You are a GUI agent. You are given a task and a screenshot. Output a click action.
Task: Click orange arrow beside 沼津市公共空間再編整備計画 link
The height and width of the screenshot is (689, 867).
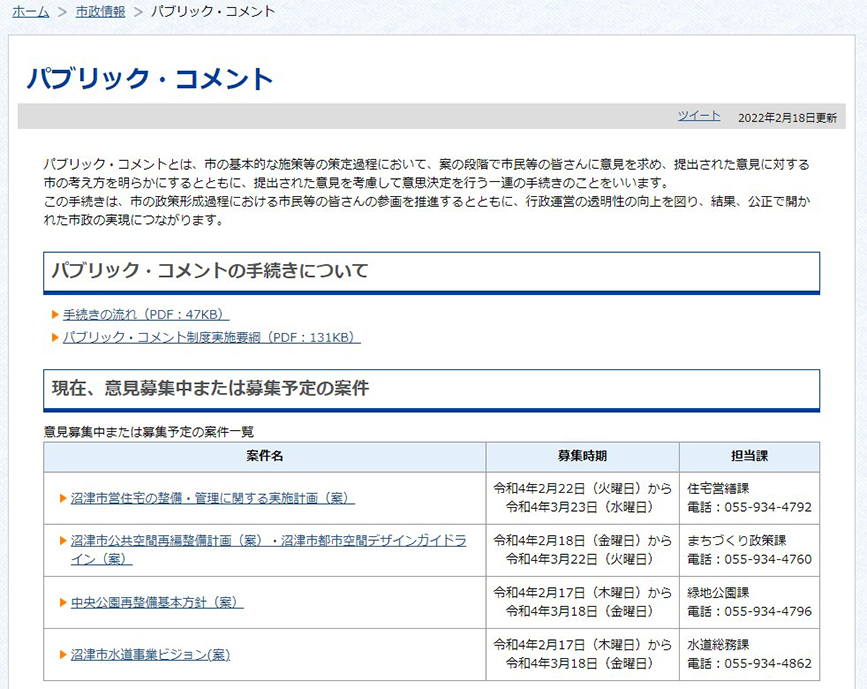point(63,541)
